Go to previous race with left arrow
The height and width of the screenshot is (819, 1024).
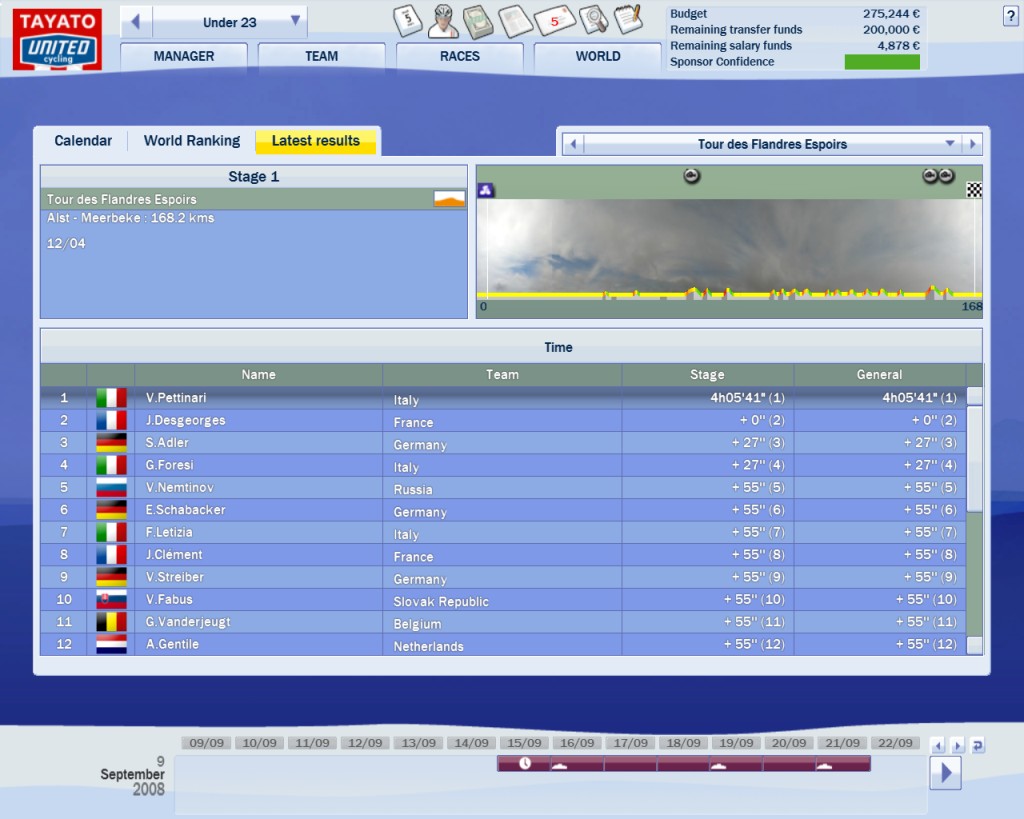click(573, 144)
